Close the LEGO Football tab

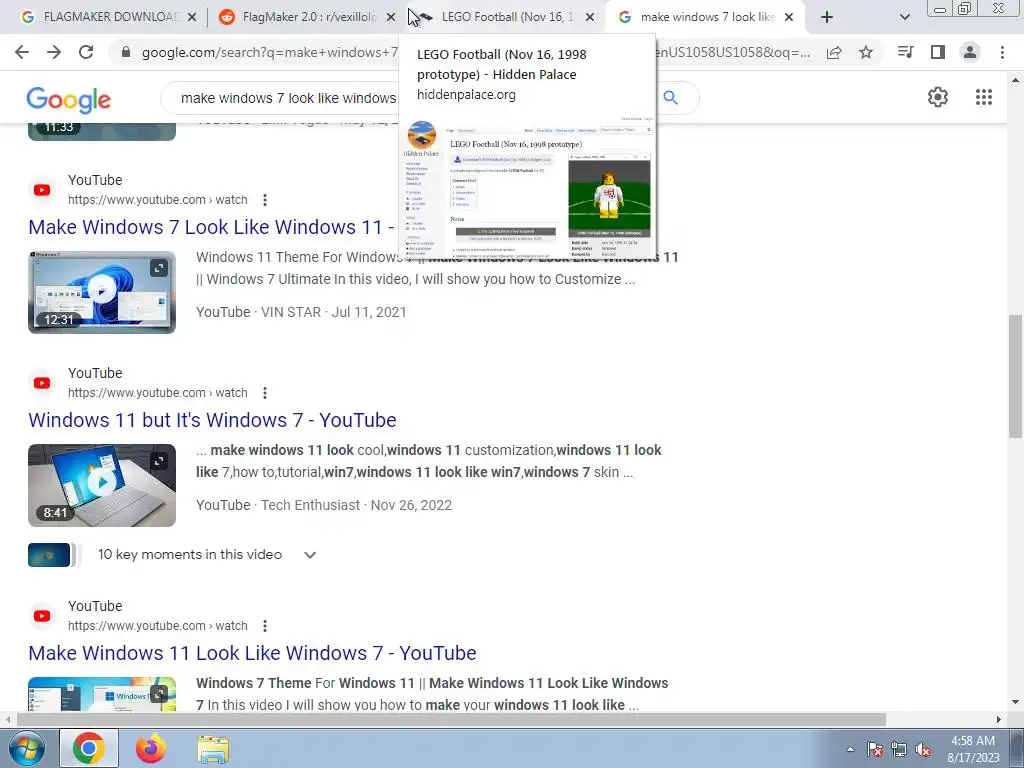pyautogui.click(x=590, y=17)
